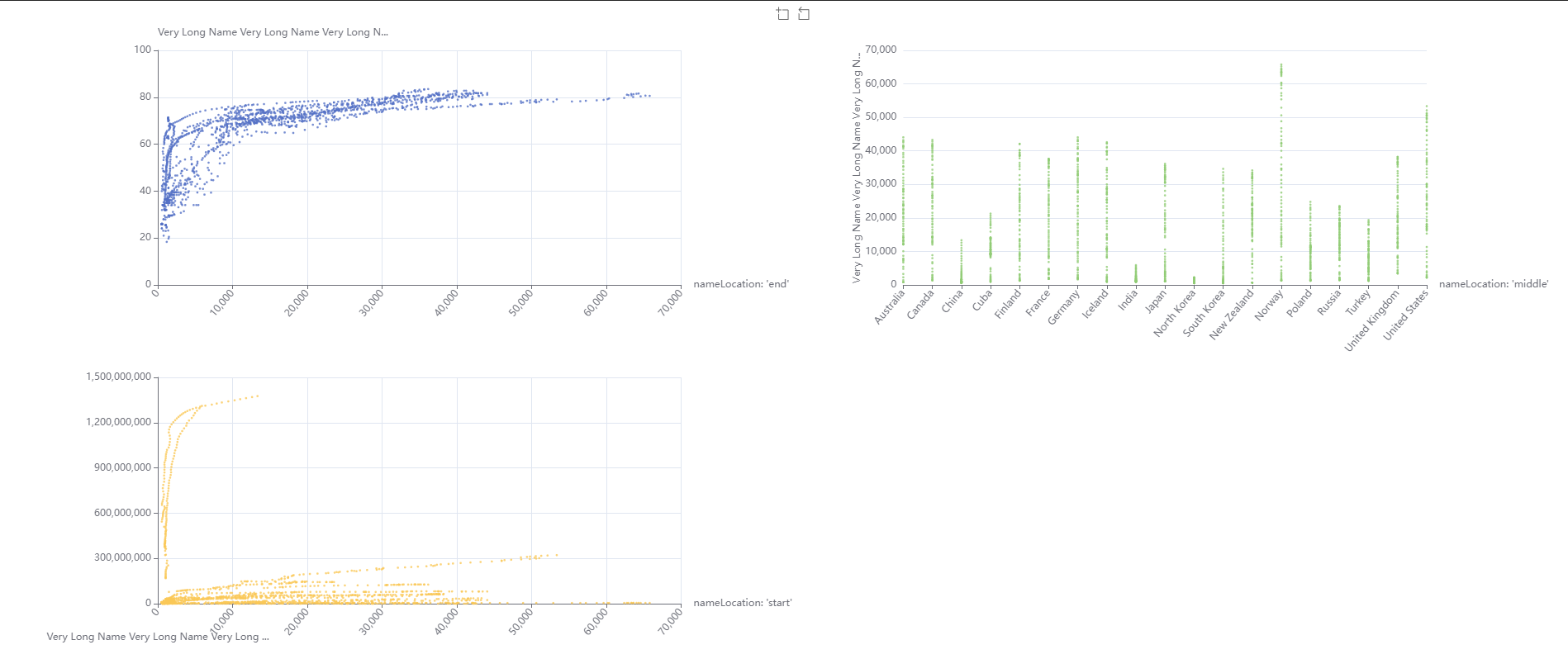
Task: Click the 20,000 label on green chart y-axis
Action: click(x=881, y=218)
